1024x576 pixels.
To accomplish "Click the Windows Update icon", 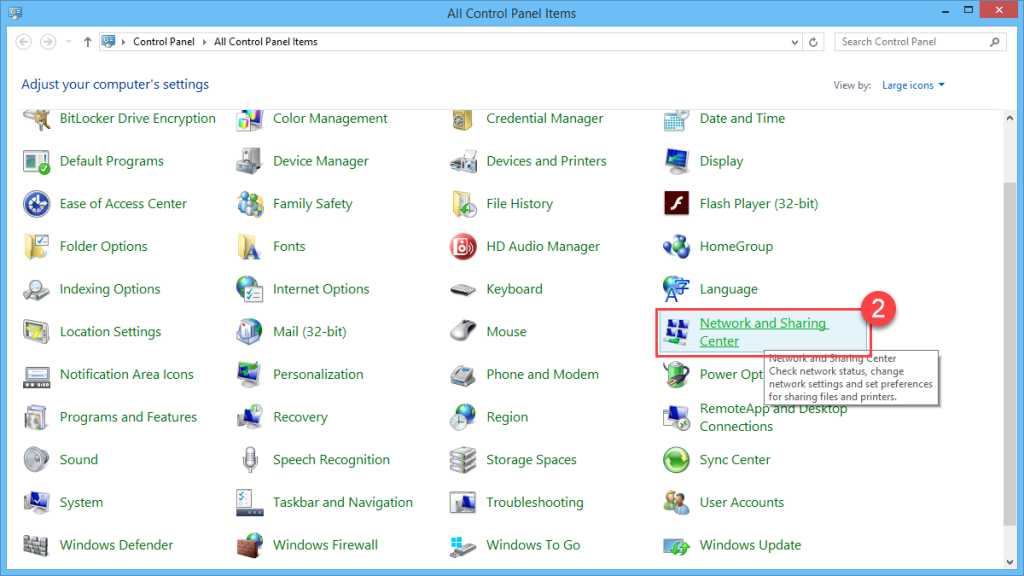I will [676, 546].
